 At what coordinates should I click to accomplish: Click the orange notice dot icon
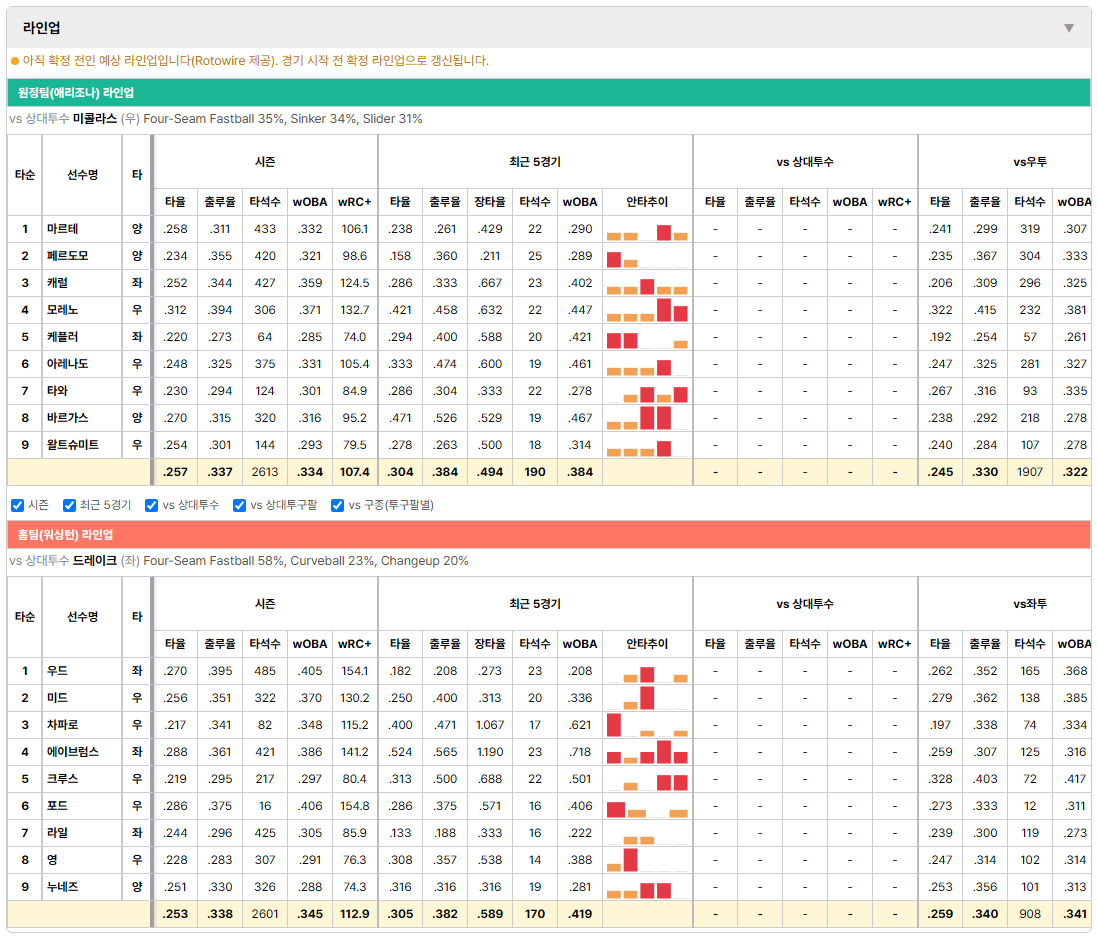15,61
